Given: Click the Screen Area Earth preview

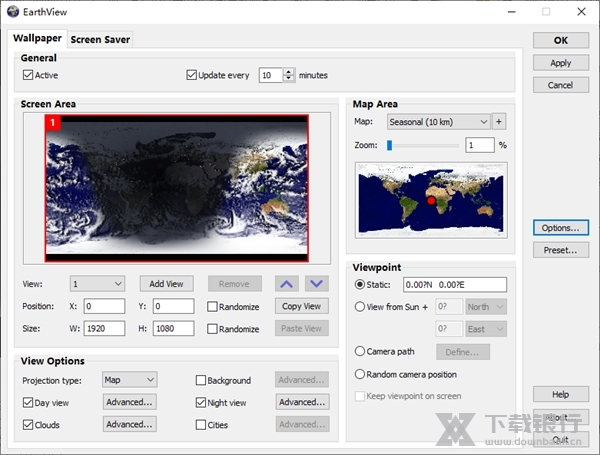Looking at the screenshot, I should [177, 188].
